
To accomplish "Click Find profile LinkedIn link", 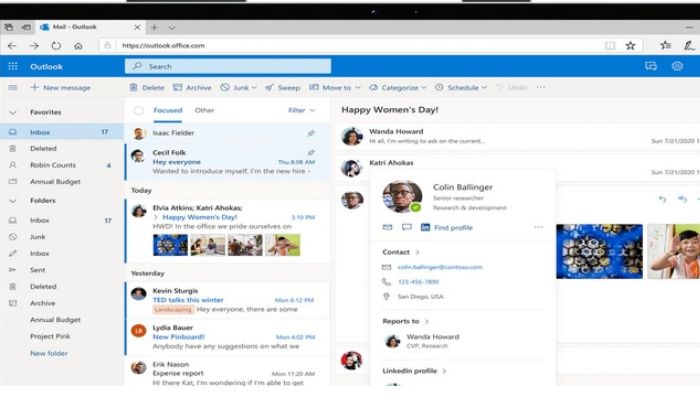I will pyautogui.click(x=447, y=227).
